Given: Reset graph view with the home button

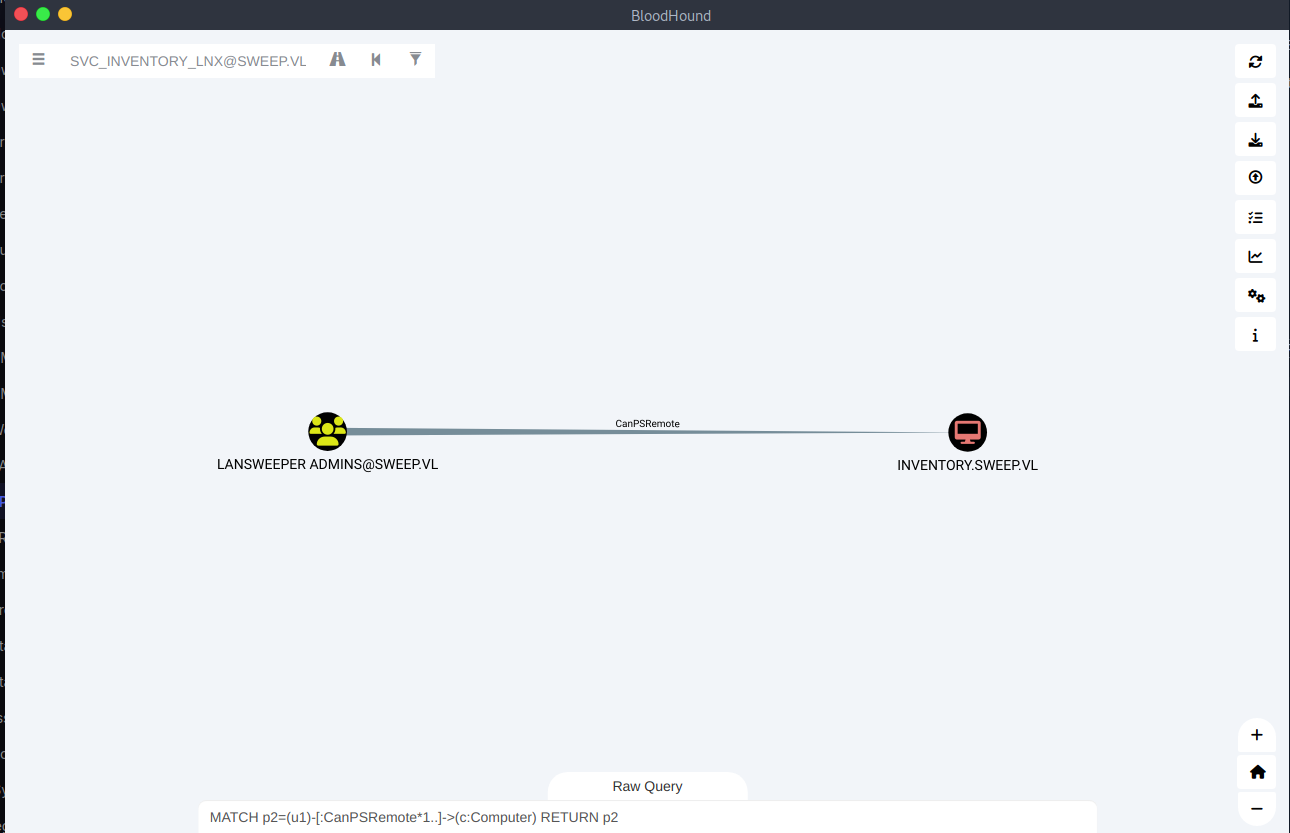Looking at the screenshot, I should point(1257,772).
